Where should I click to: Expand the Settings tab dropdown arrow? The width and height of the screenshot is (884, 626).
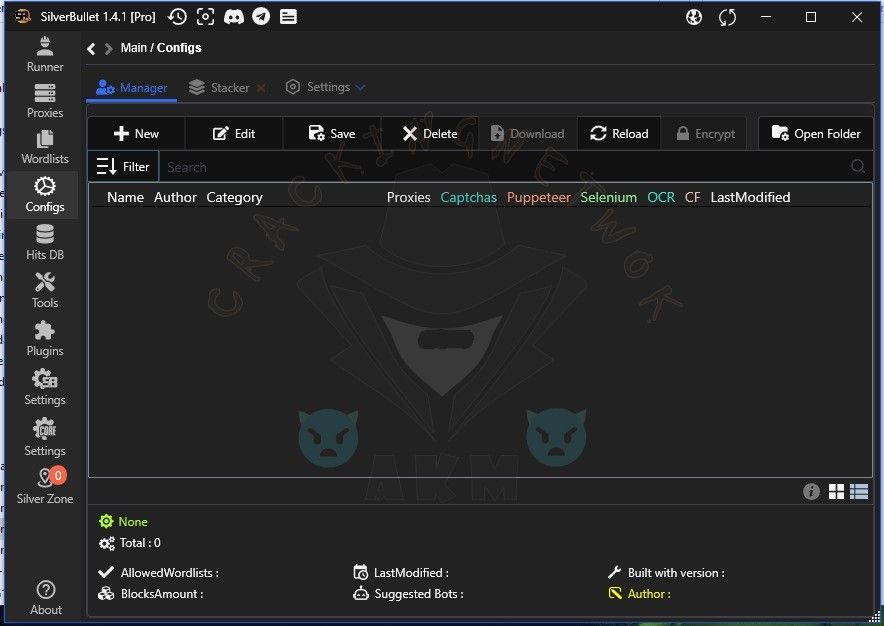coord(361,87)
